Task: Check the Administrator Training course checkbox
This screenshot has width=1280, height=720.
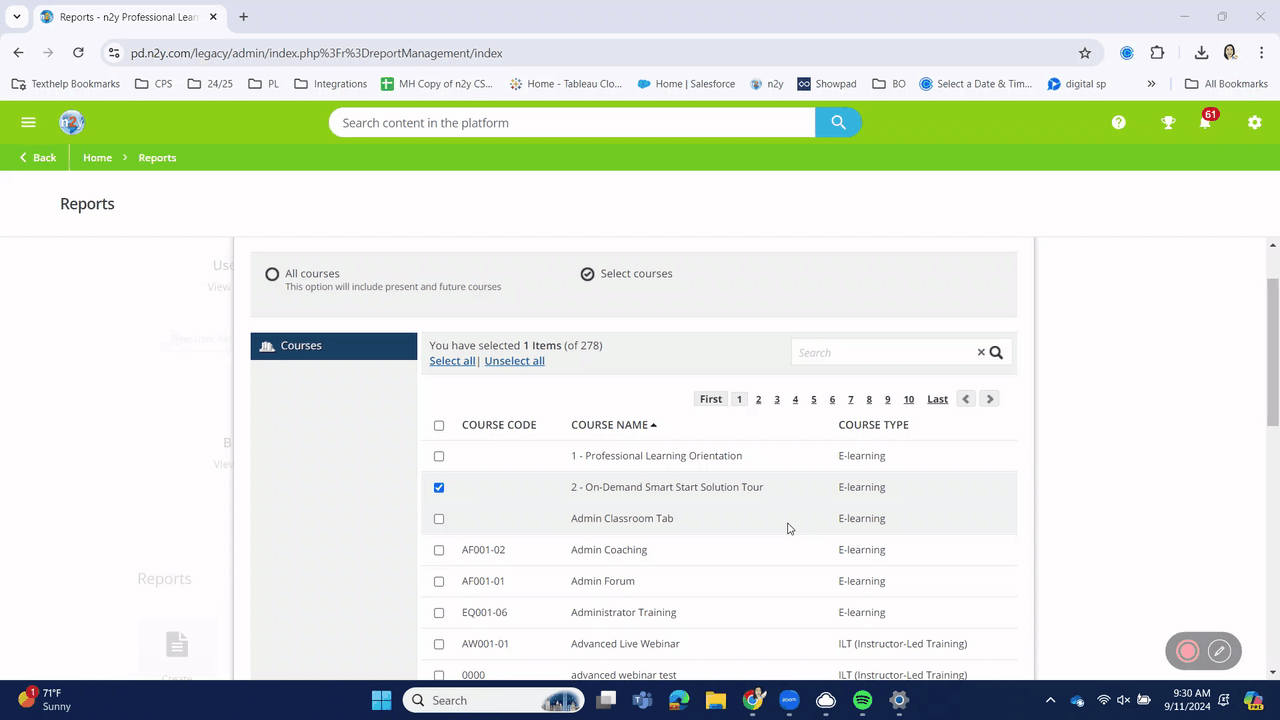Action: tap(439, 613)
